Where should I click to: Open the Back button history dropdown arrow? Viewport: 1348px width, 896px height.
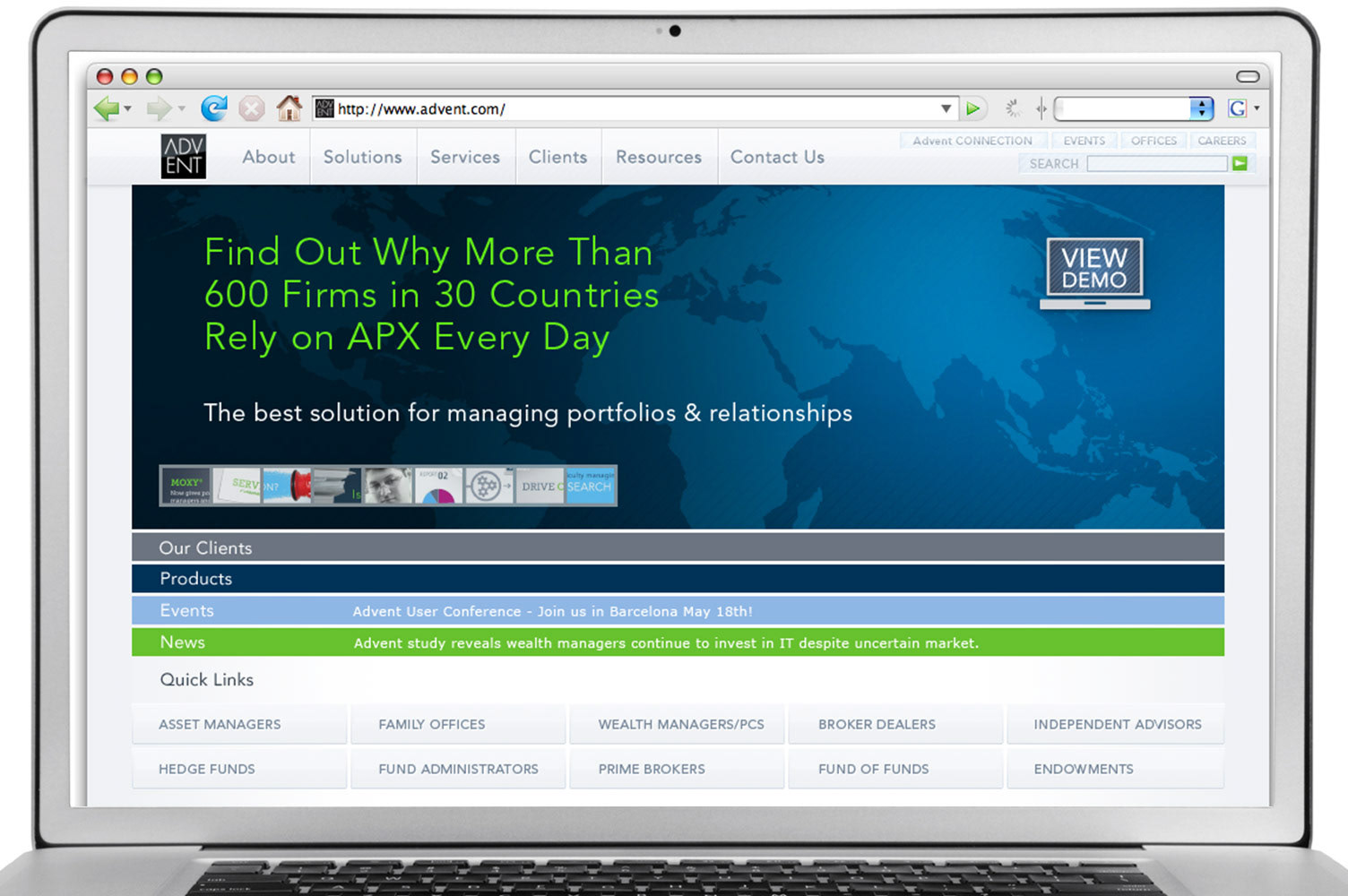[128, 109]
